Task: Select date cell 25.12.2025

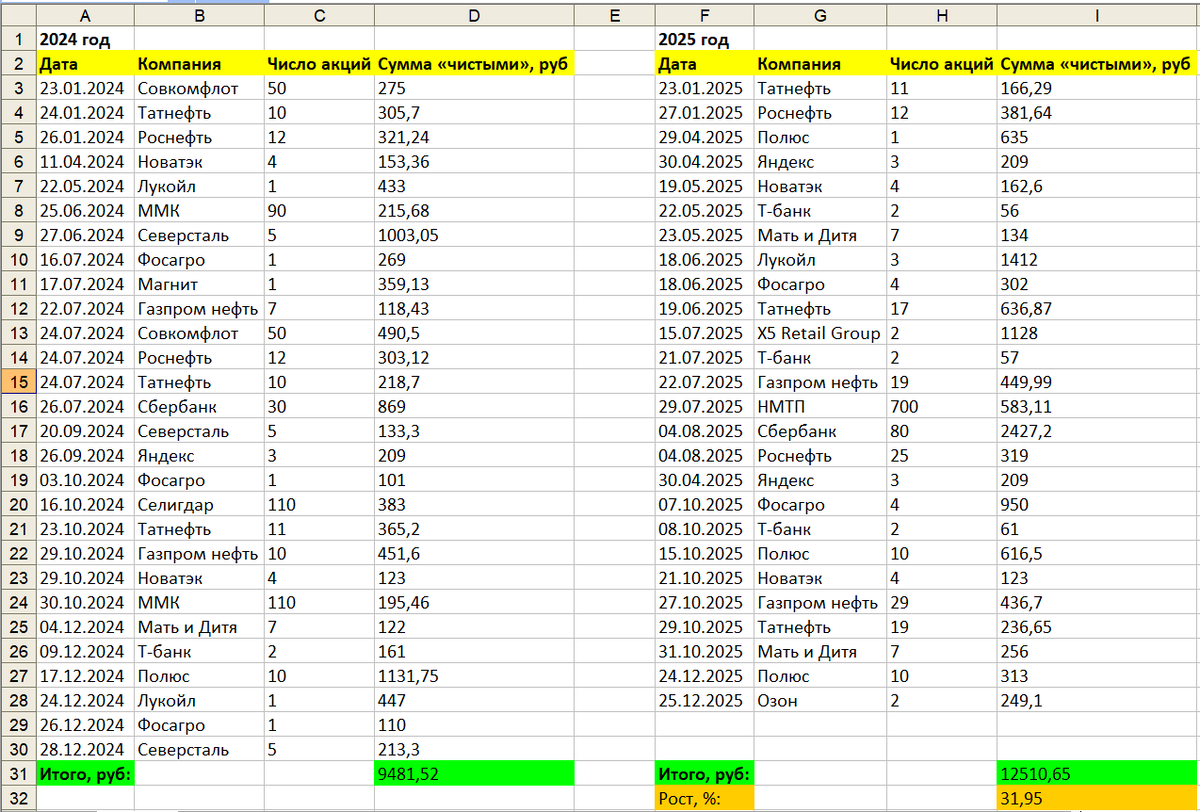Action: (704, 701)
